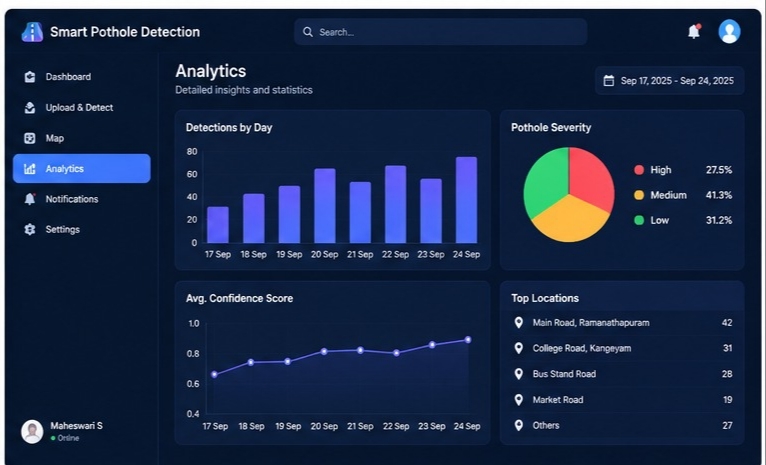
Task: Select the Analytics menu item
Action: click(x=82, y=169)
